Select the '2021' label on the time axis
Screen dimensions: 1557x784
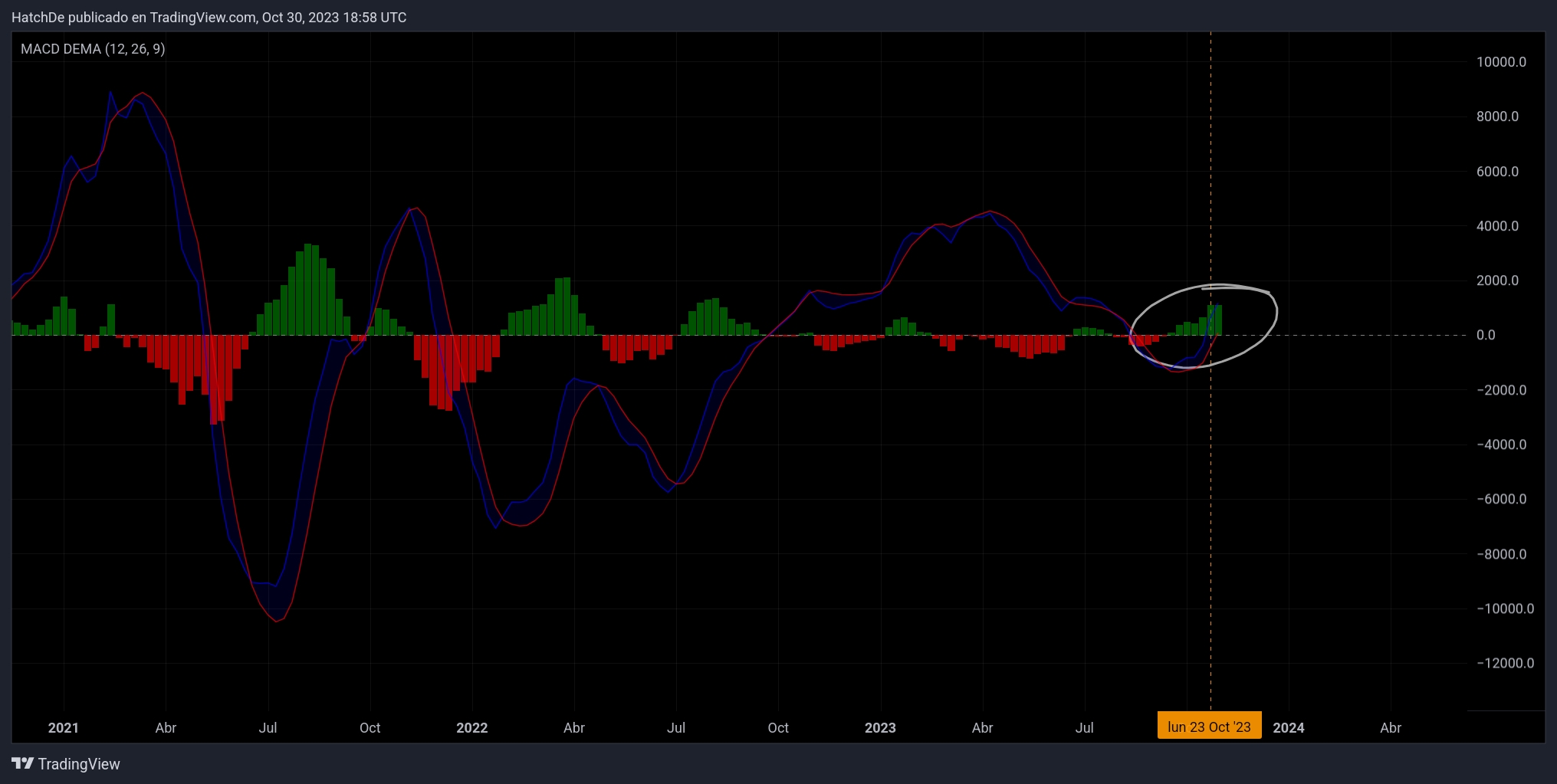[64, 728]
